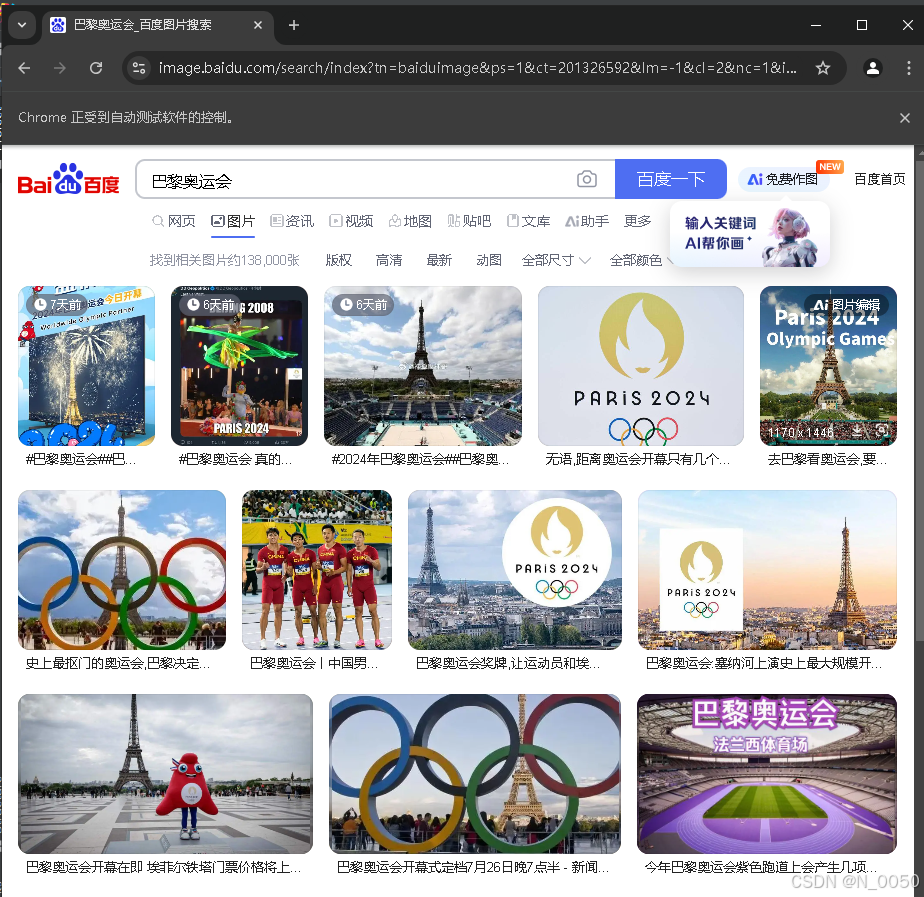The height and width of the screenshot is (897, 924).
Task: Switch to the 资讯 tab
Action: 292,221
